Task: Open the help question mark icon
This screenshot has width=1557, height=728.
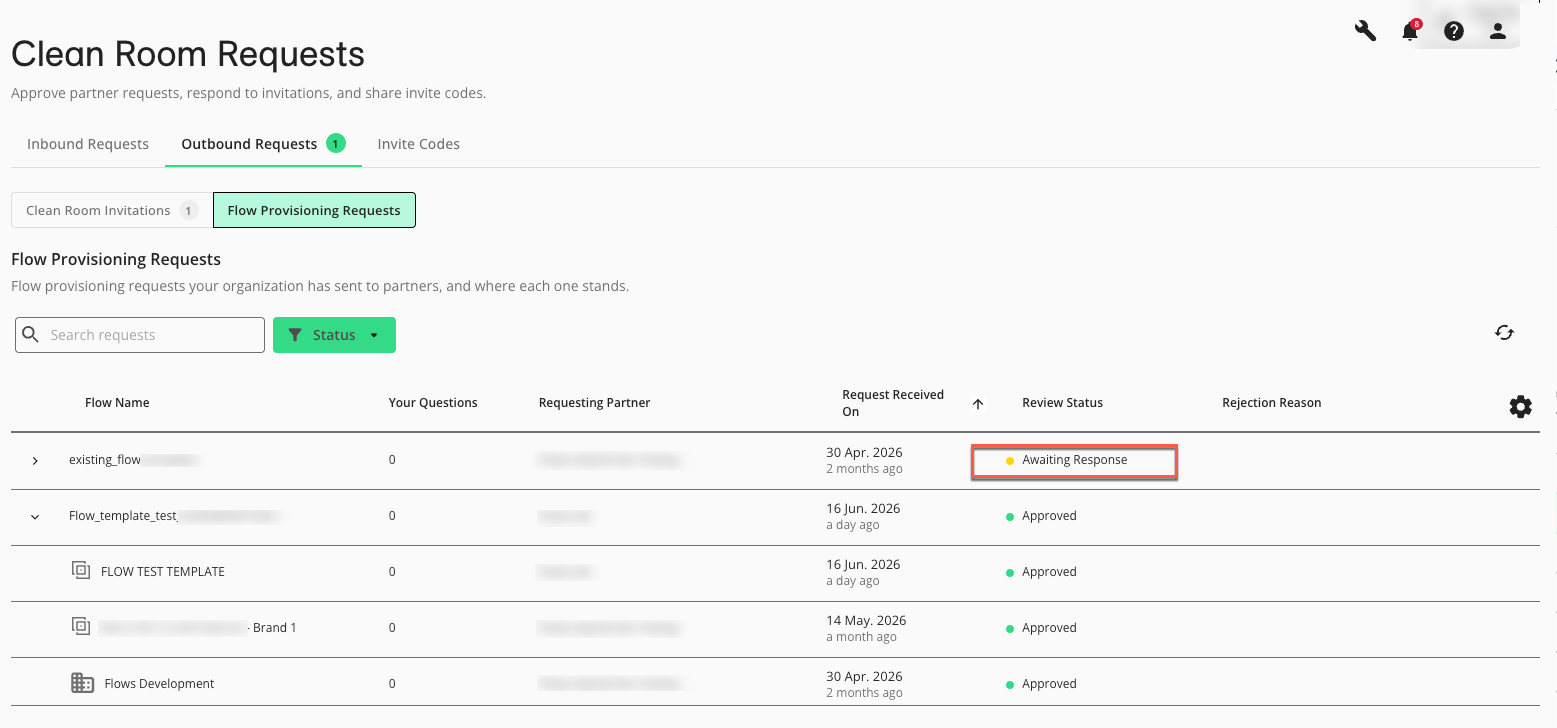Action: [1454, 31]
